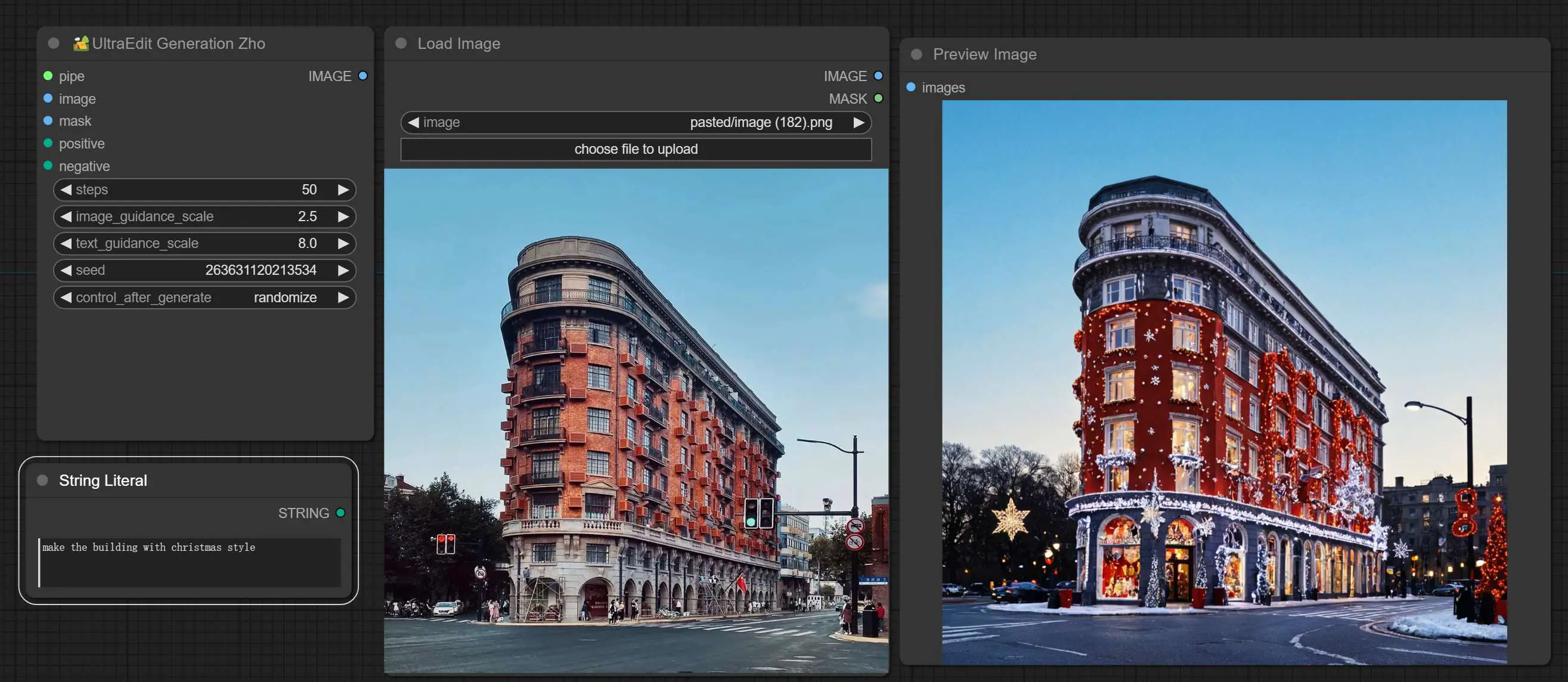Decrease text_guidance_scale with left arrow

click(66, 243)
